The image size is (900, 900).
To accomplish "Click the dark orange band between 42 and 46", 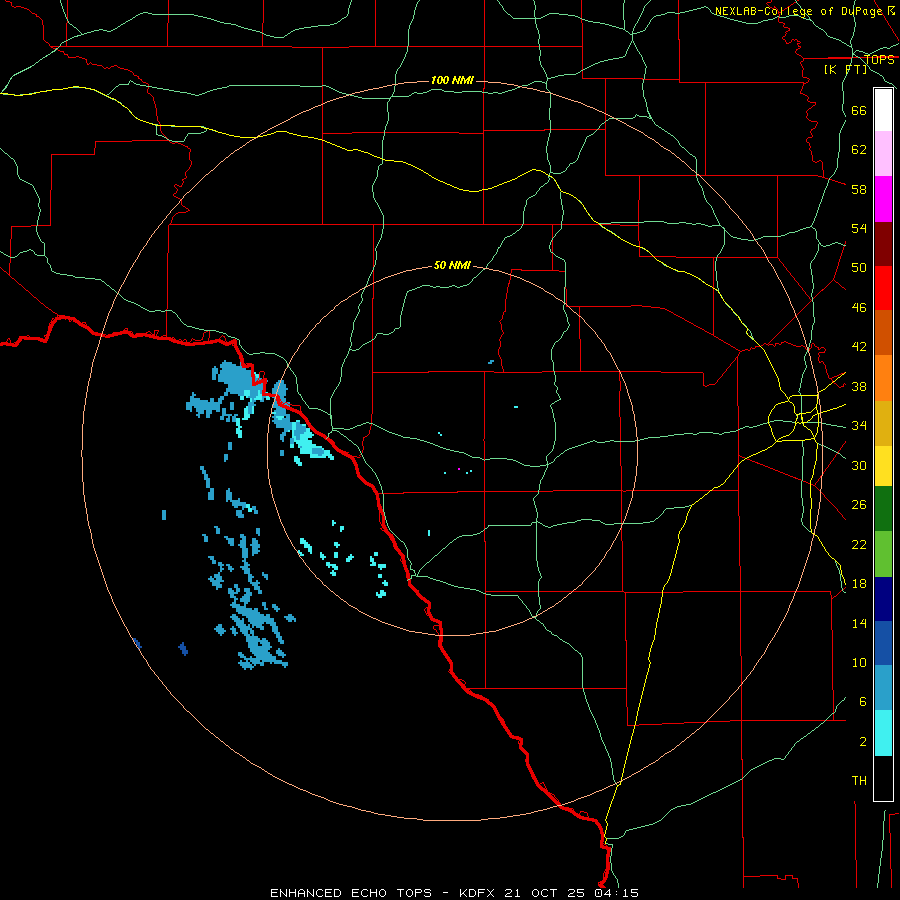I will 883,333.
